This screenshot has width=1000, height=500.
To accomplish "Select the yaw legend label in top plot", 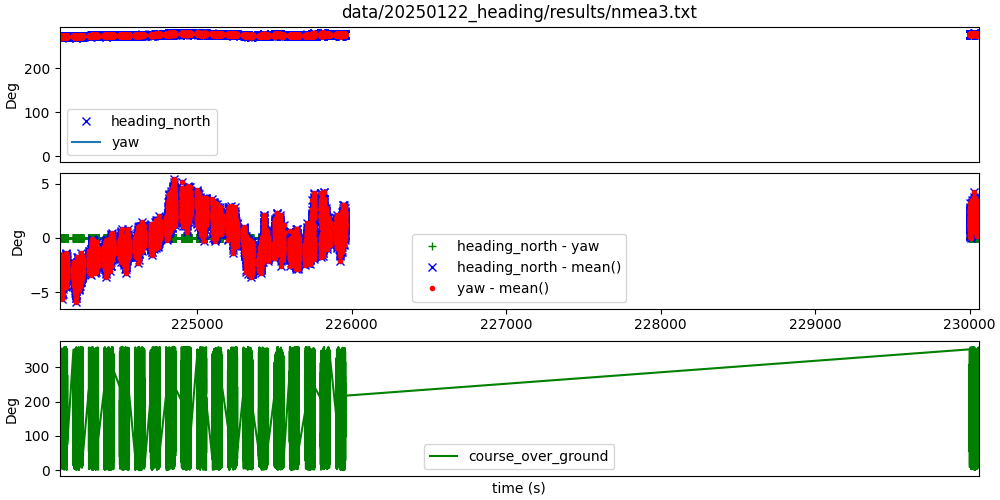I will [x=125, y=142].
